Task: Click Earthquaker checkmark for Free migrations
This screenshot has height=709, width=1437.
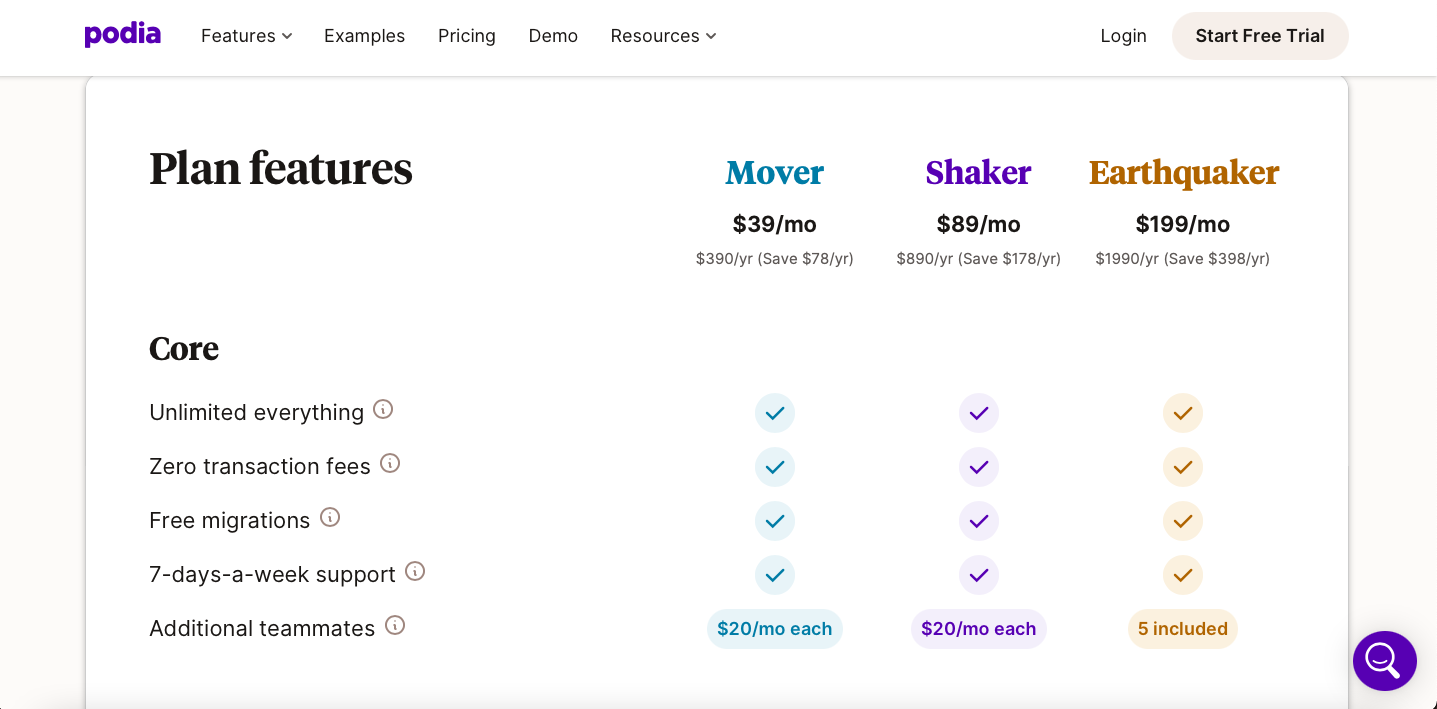Action: point(1182,521)
